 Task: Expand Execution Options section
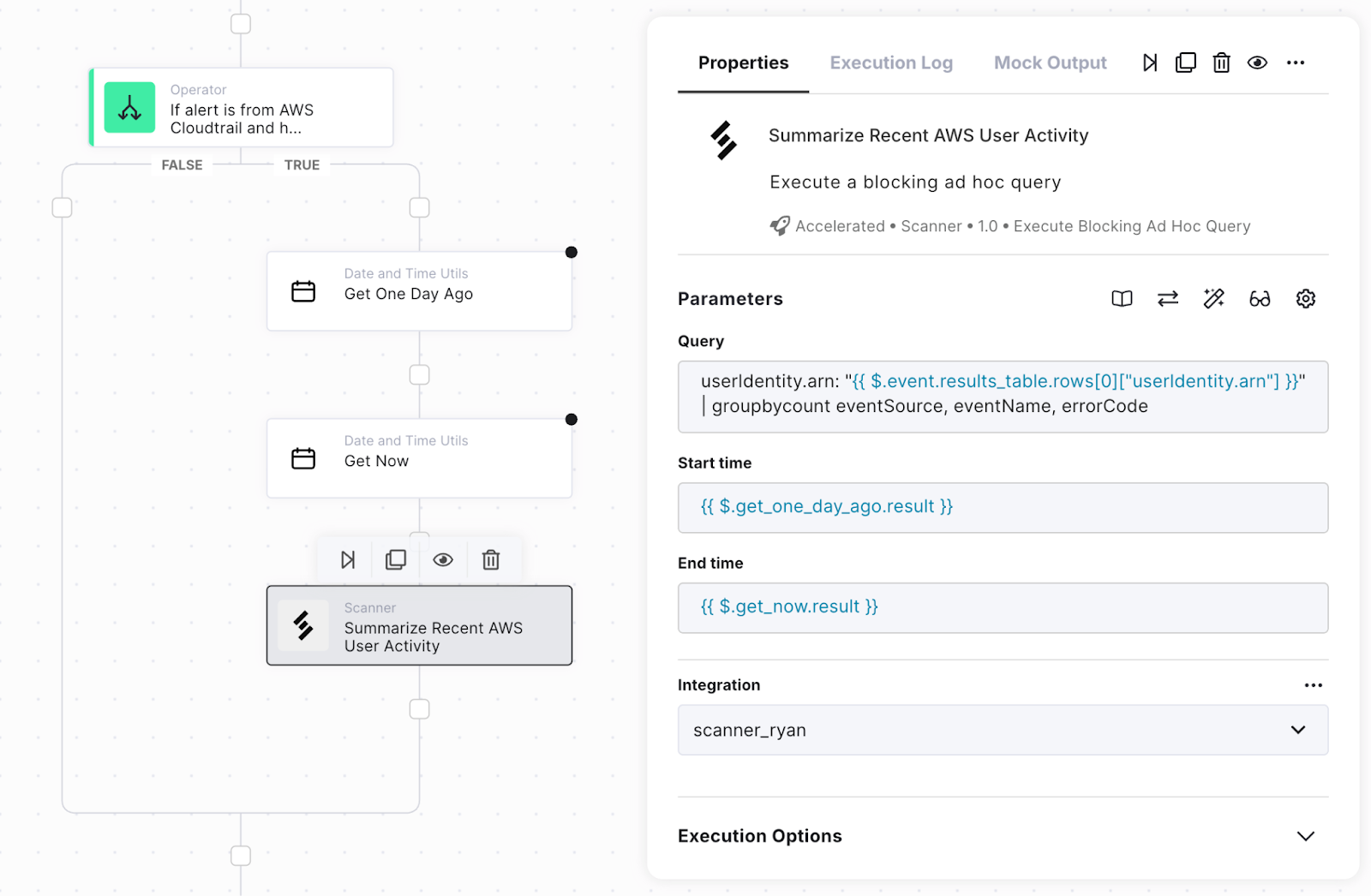[1003, 836]
